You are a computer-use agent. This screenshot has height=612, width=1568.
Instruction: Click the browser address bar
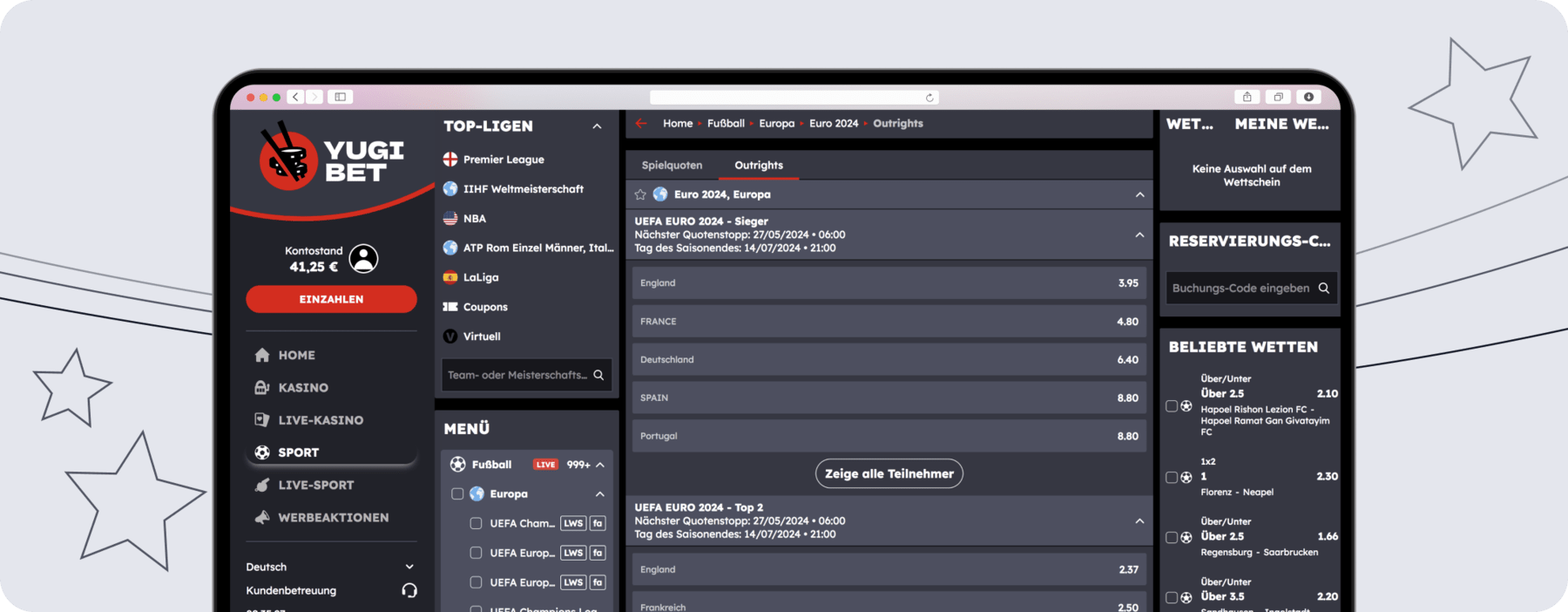click(x=794, y=98)
